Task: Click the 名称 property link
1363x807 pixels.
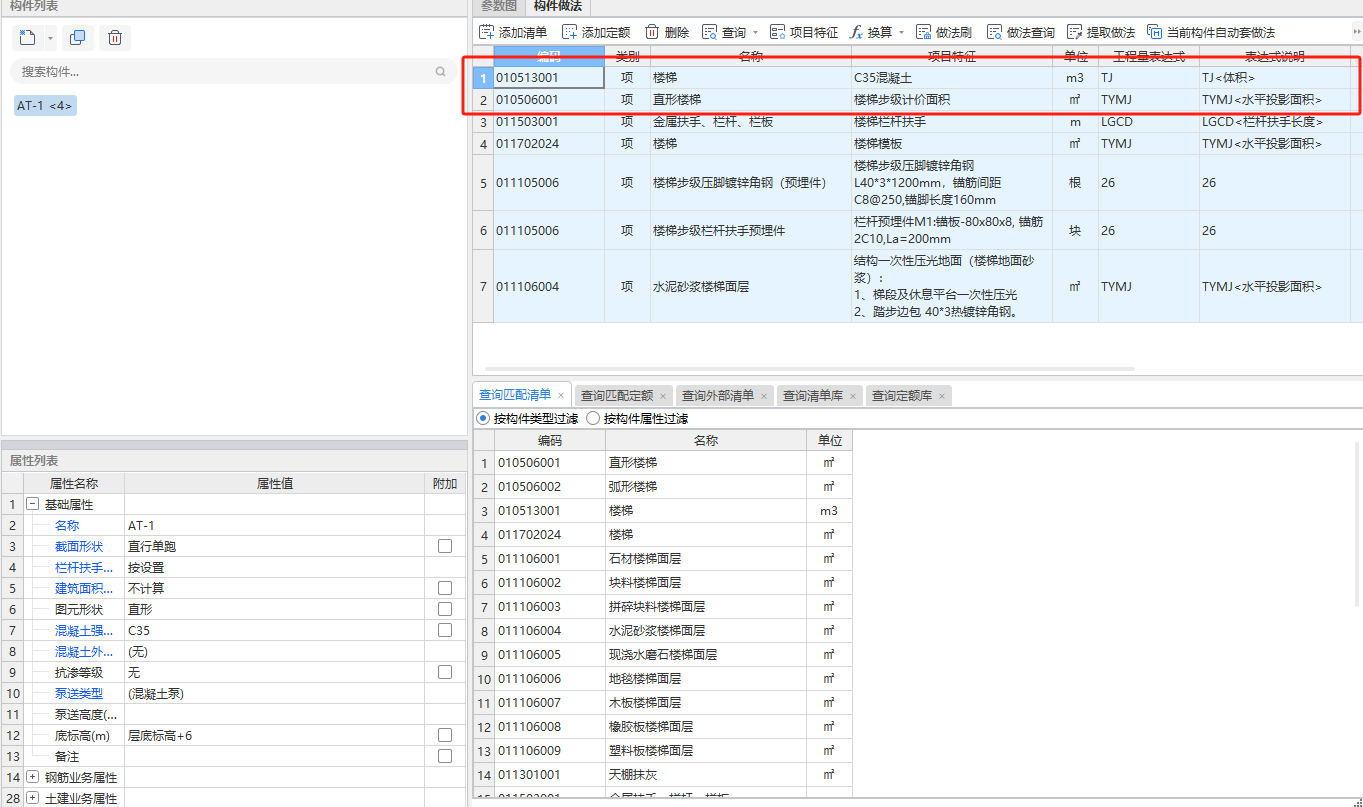Action: (x=67, y=525)
